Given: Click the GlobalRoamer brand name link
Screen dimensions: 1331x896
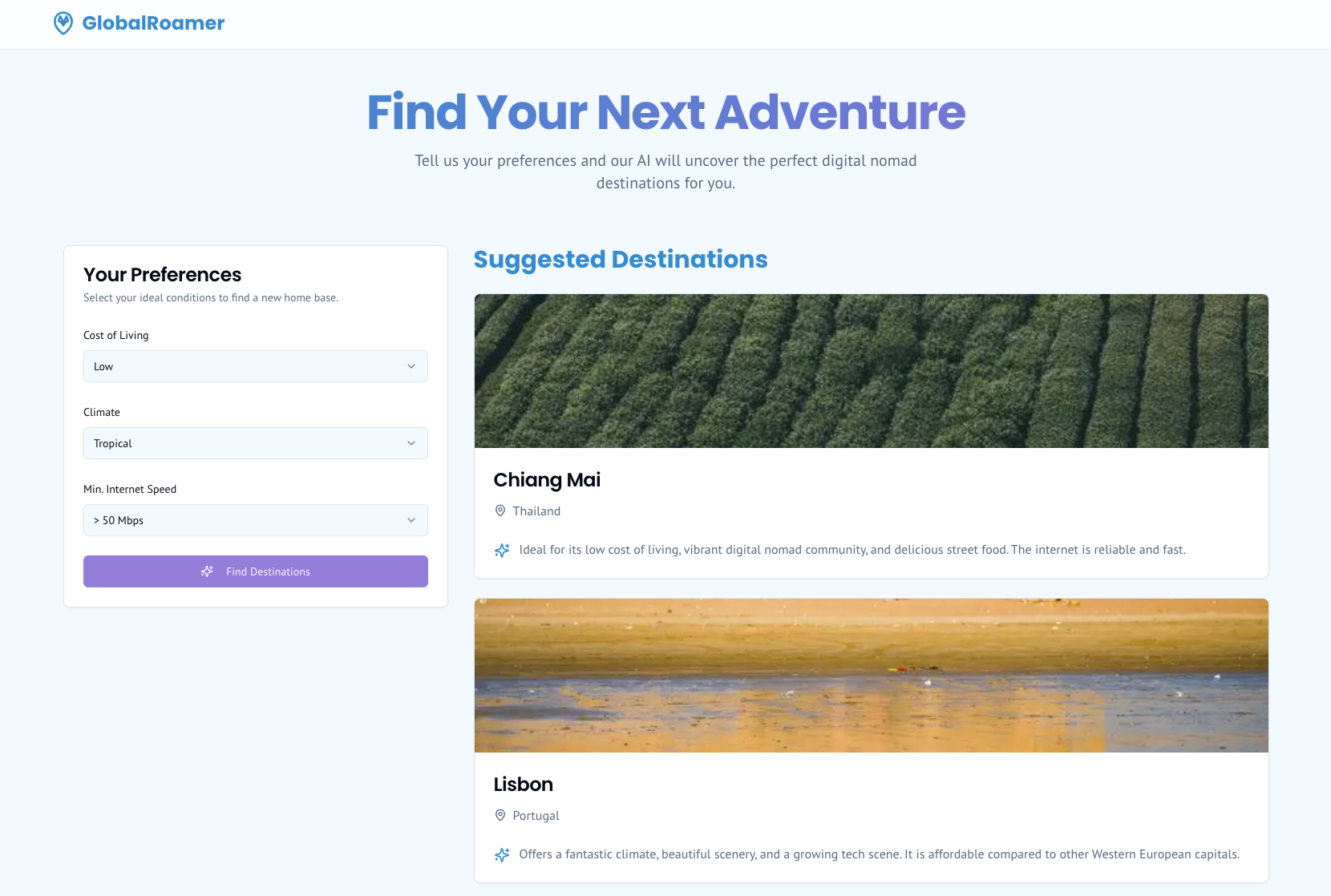Looking at the screenshot, I should tap(153, 22).
